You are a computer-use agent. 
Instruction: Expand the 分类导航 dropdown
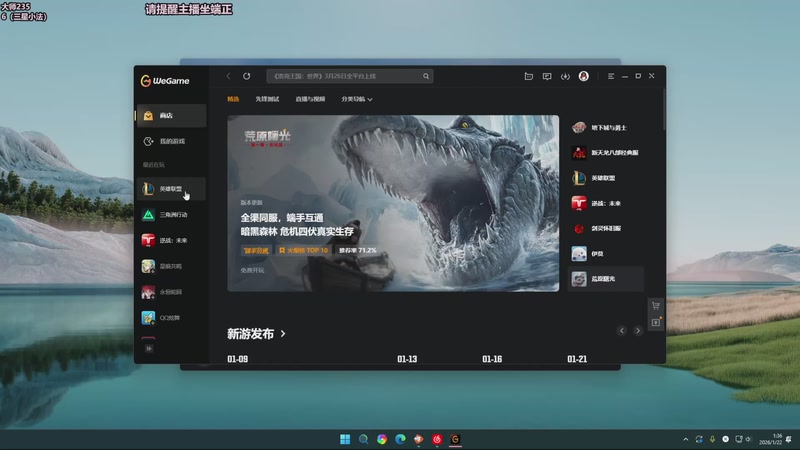(x=357, y=99)
